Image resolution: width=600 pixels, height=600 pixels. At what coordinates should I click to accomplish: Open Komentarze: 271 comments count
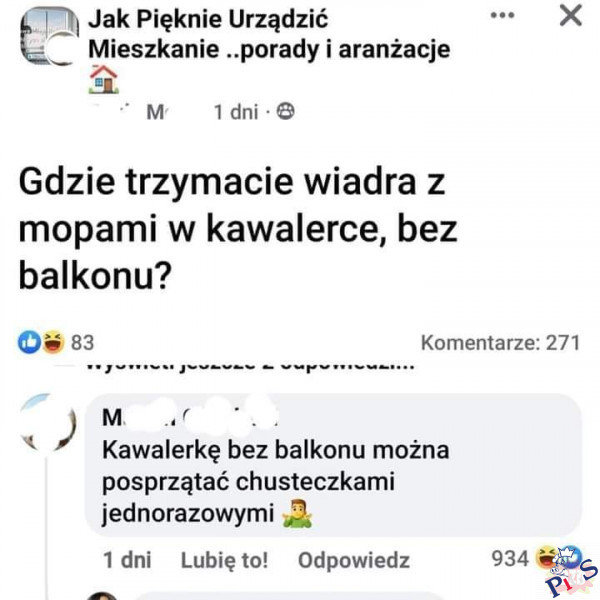(500, 342)
